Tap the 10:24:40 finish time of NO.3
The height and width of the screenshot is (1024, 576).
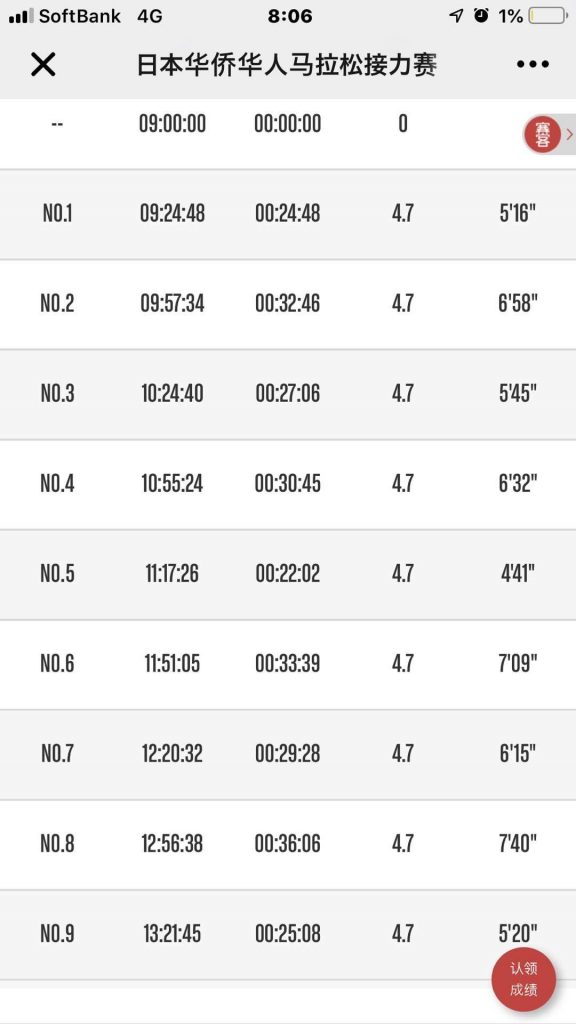(x=172, y=393)
